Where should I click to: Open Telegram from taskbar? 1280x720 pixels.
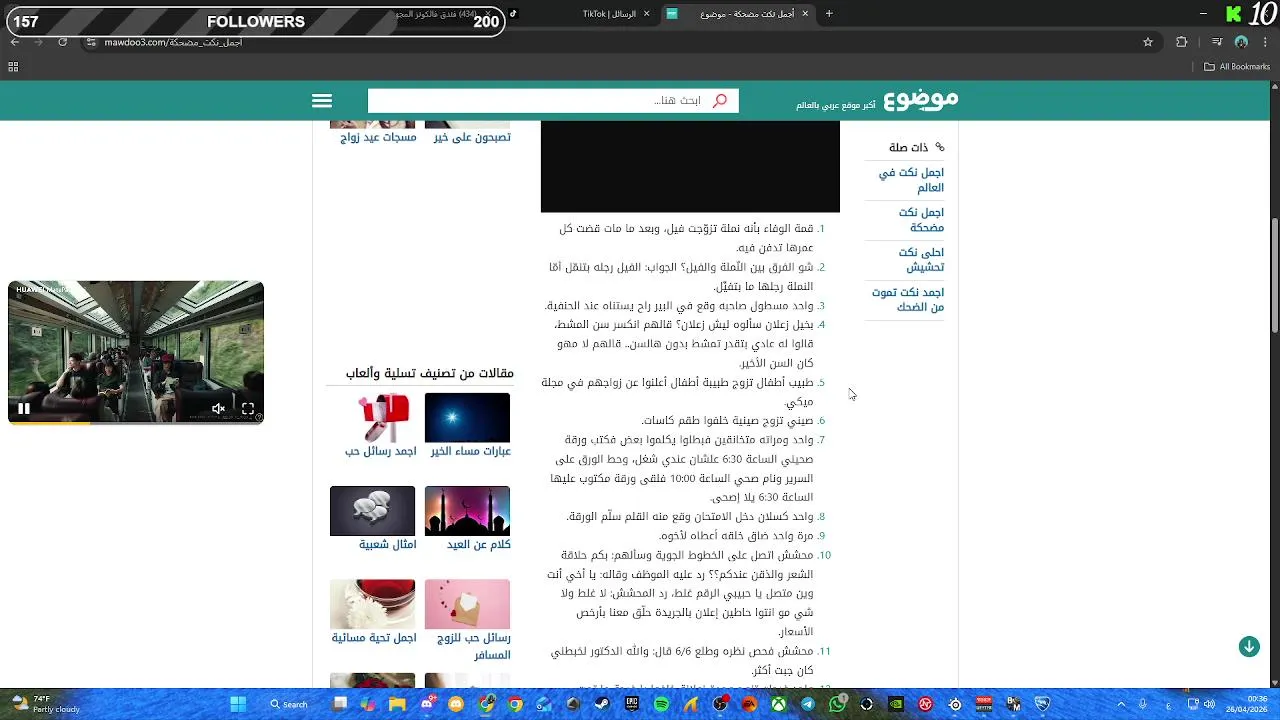point(808,704)
